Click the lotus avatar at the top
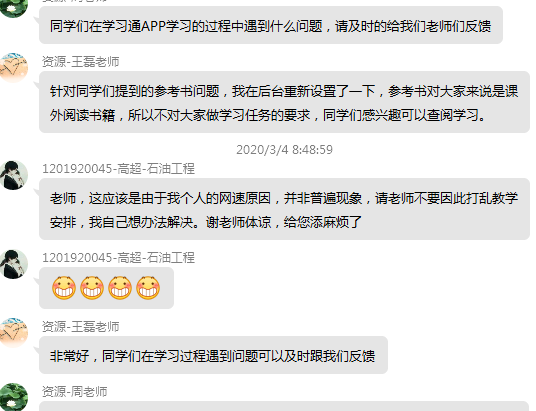 coord(13,8)
